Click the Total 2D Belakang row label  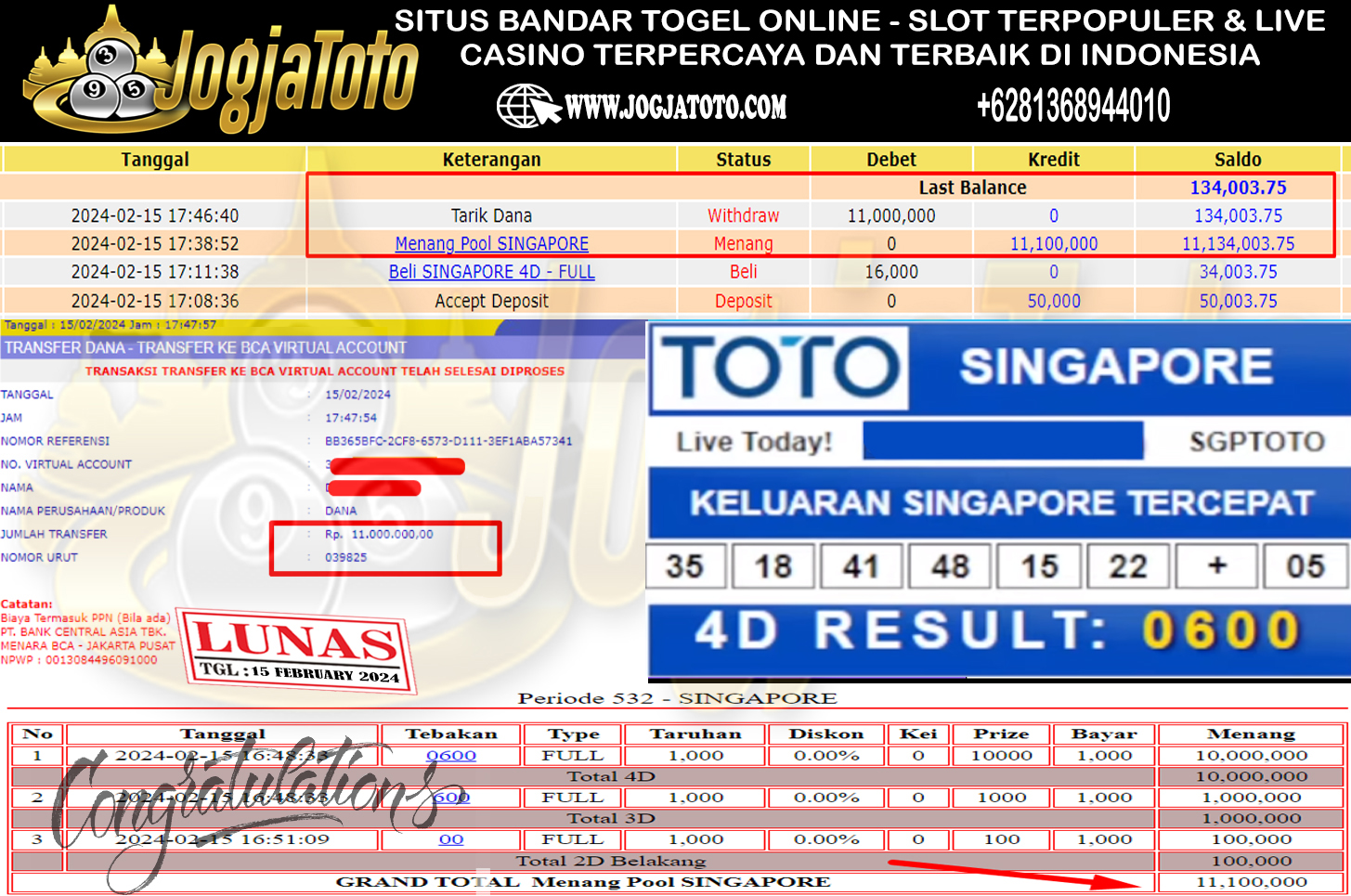(x=611, y=861)
